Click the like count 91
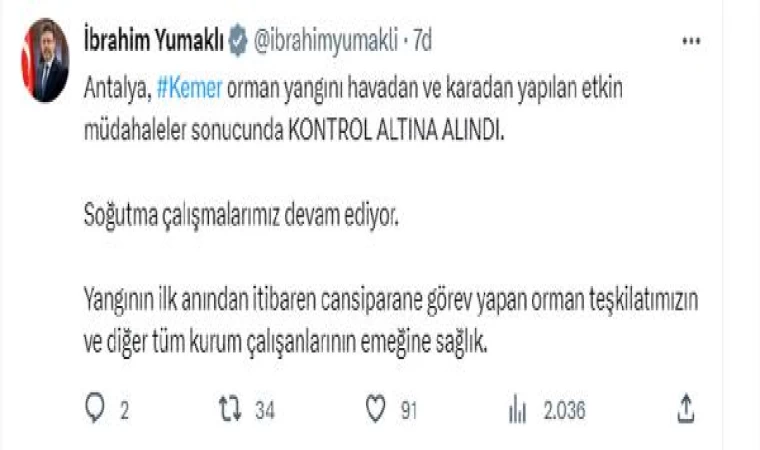The height and width of the screenshot is (450, 760). point(409,410)
